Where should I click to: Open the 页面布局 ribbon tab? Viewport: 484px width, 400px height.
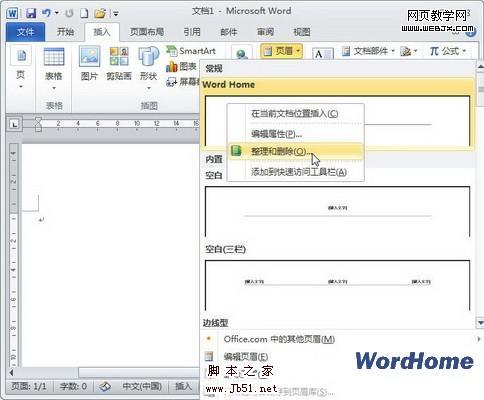click(147, 32)
